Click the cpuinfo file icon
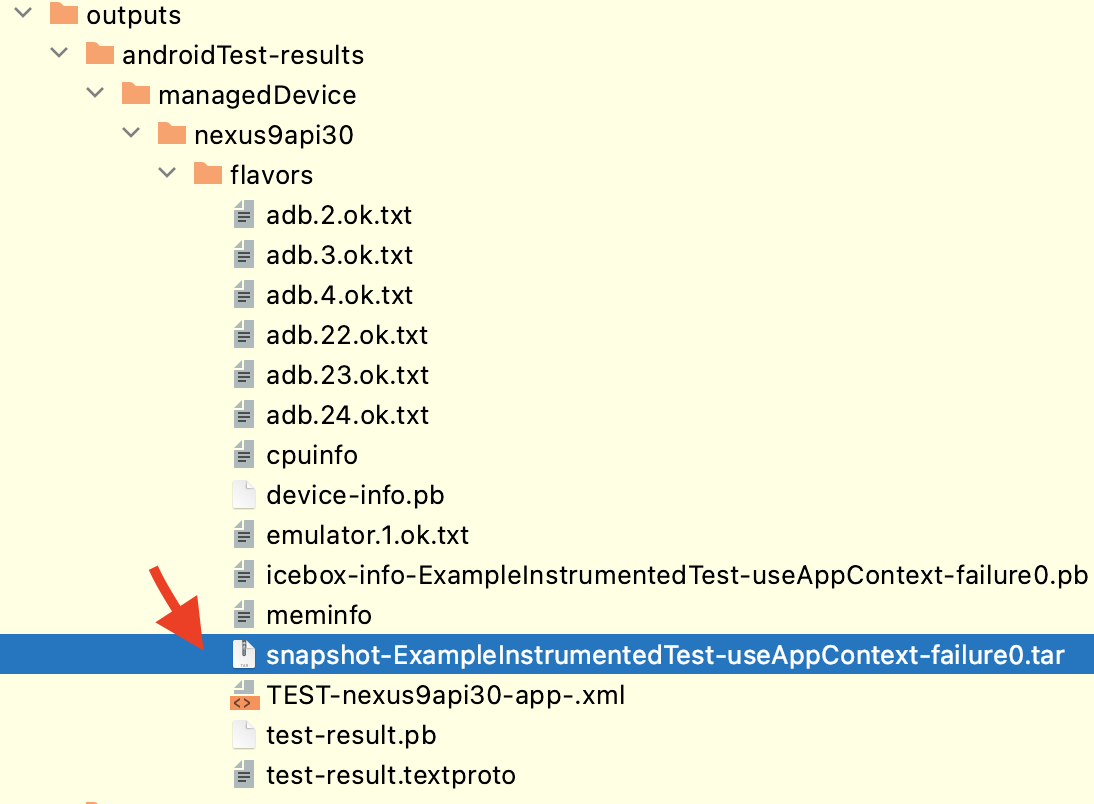 (243, 454)
